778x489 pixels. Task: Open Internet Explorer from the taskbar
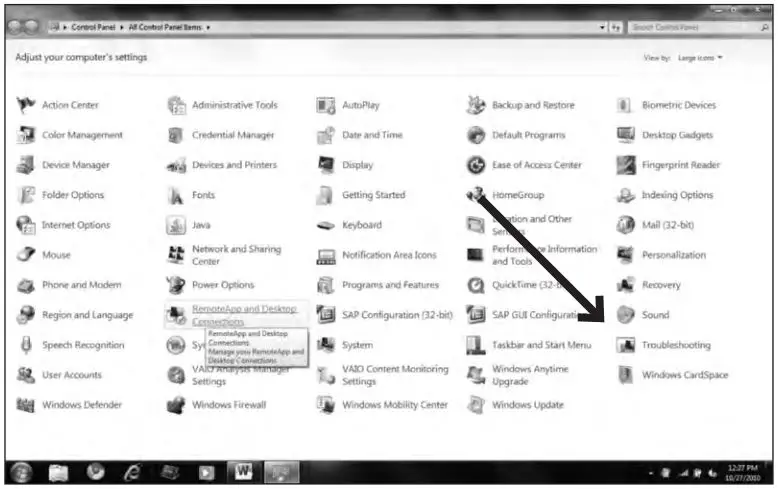(x=132, y=472)
